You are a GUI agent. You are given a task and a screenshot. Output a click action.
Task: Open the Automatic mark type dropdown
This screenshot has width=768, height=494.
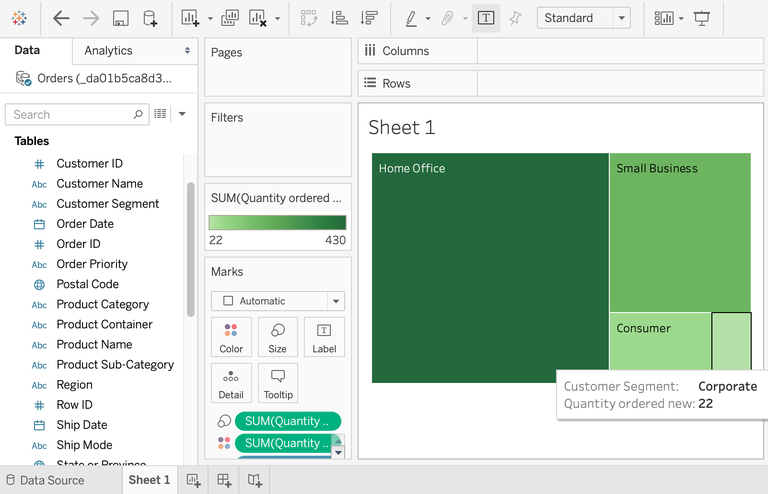[278, 301]
